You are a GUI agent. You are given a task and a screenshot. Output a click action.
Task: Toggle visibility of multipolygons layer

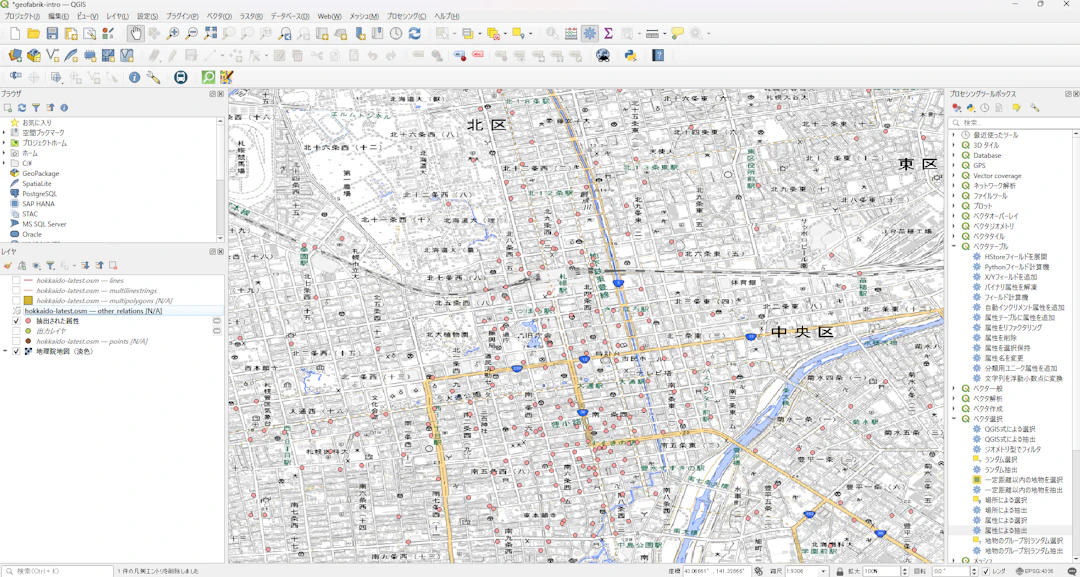17,301
